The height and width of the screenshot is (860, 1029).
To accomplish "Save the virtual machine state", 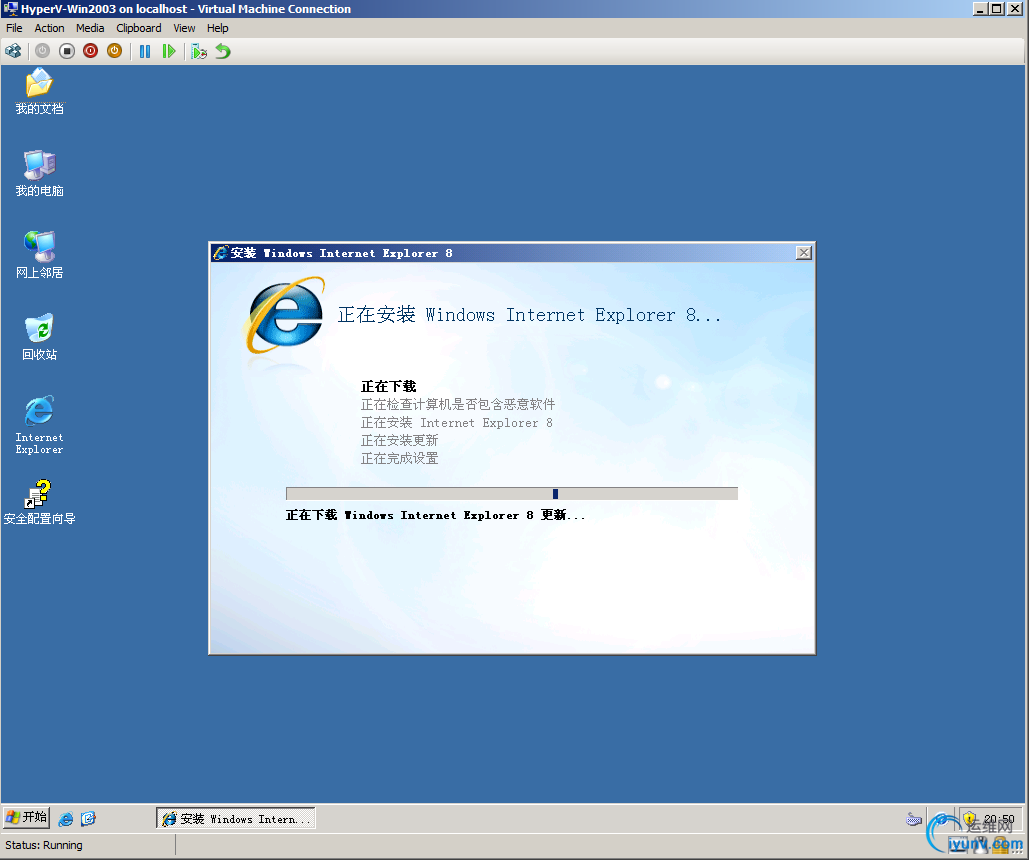I will pos(114,51).
